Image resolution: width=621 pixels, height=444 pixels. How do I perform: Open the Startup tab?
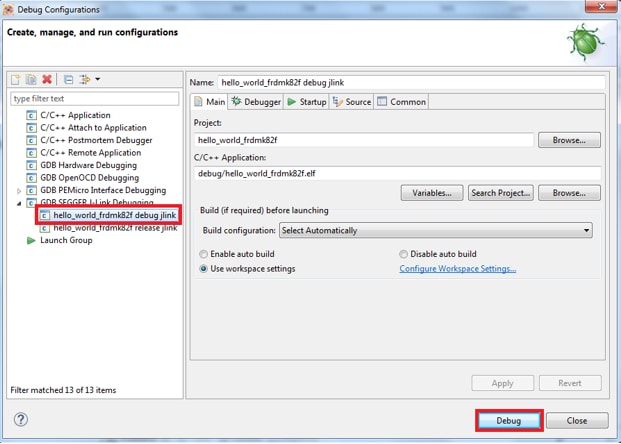coord(306,102)
